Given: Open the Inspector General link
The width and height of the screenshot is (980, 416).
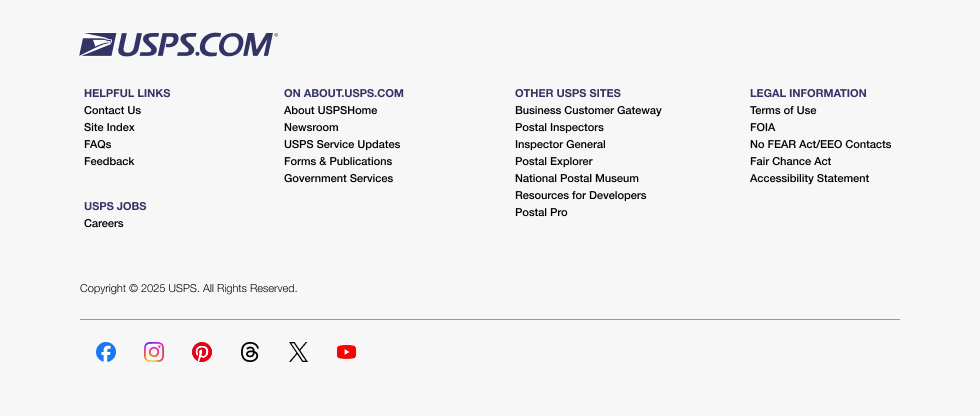Looking at the screenshot, I should 560,144.
